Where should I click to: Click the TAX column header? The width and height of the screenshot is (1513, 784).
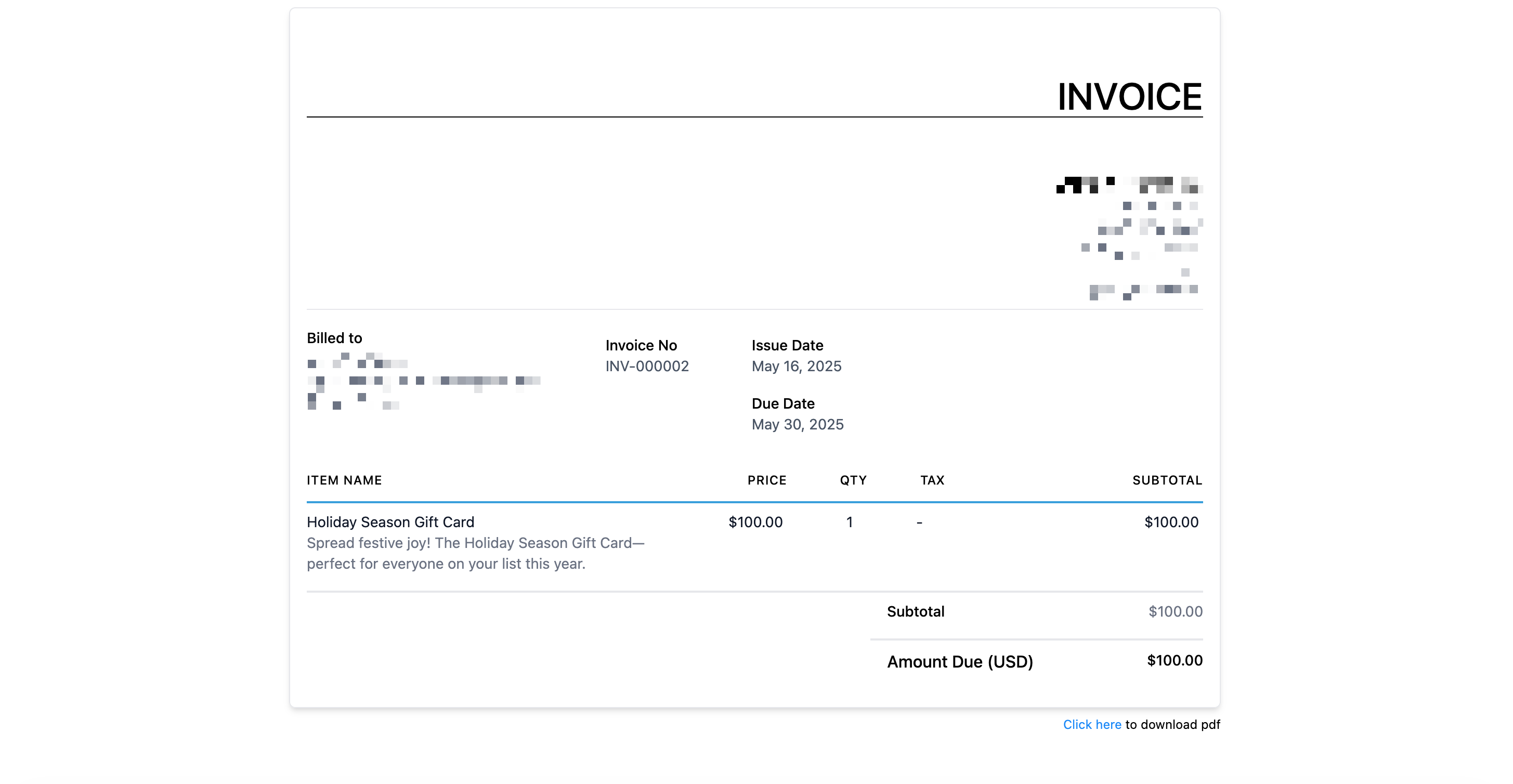pyautogui.click(x=932, y=480)
